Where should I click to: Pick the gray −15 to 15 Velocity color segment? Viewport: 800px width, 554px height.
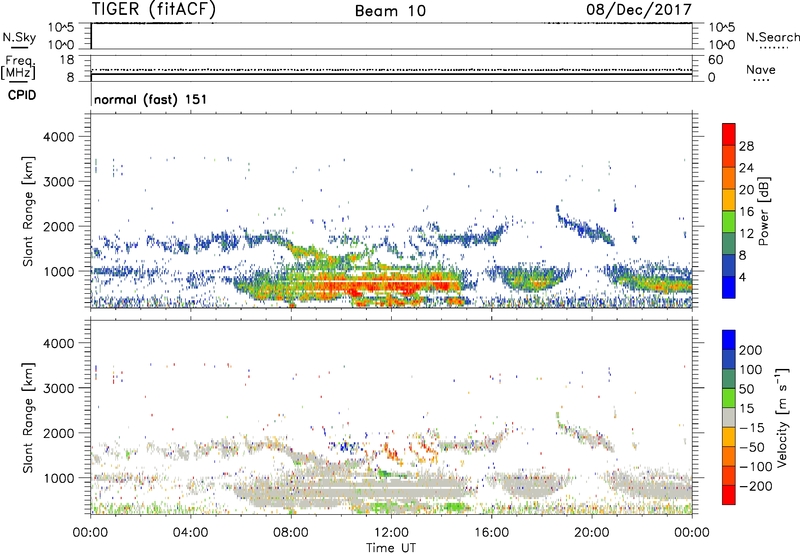pos(729,418)
